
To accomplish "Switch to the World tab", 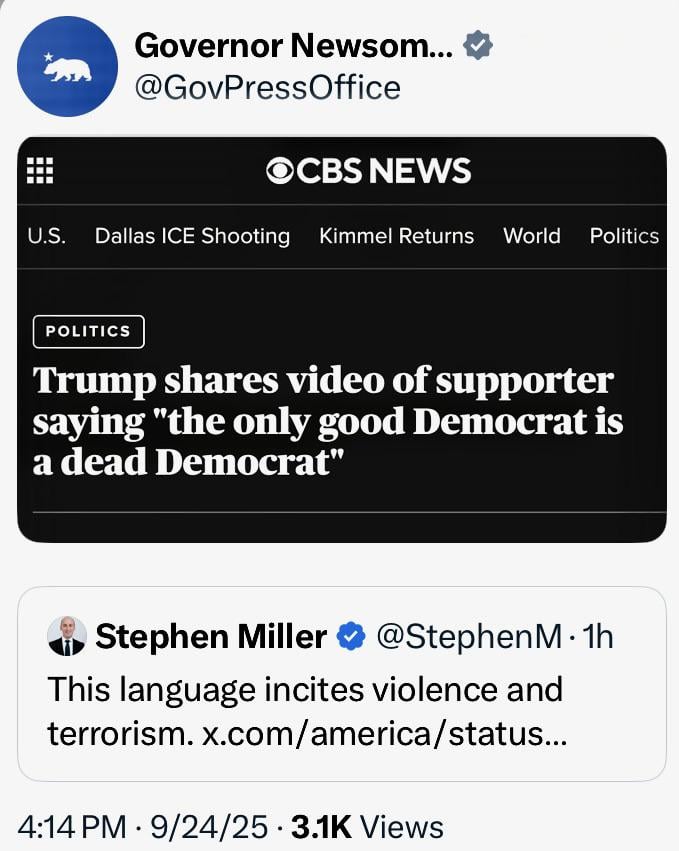I will click(x=531, y=236).
